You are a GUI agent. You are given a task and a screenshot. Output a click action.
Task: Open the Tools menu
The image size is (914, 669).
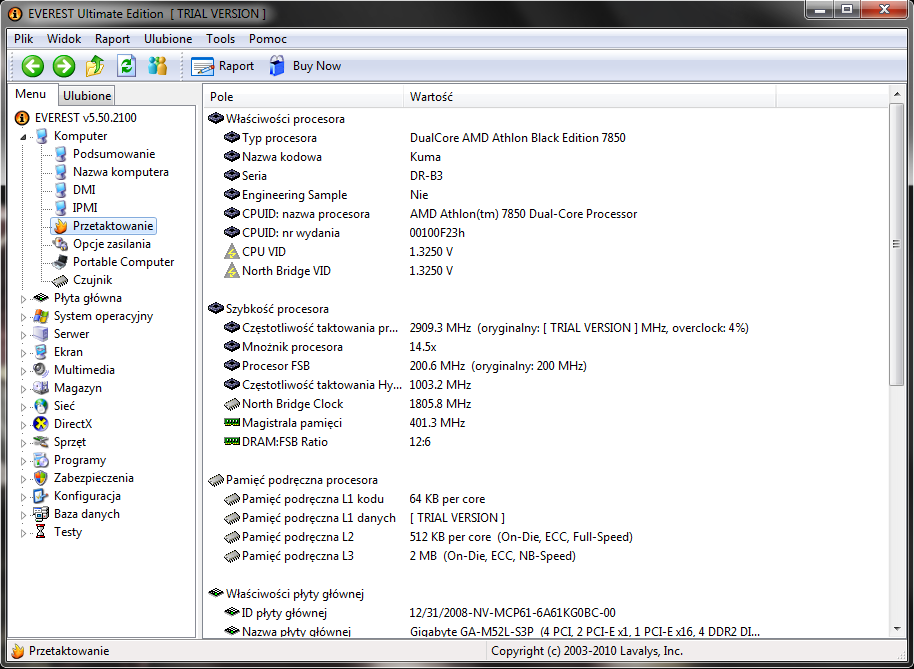(220, 39)
